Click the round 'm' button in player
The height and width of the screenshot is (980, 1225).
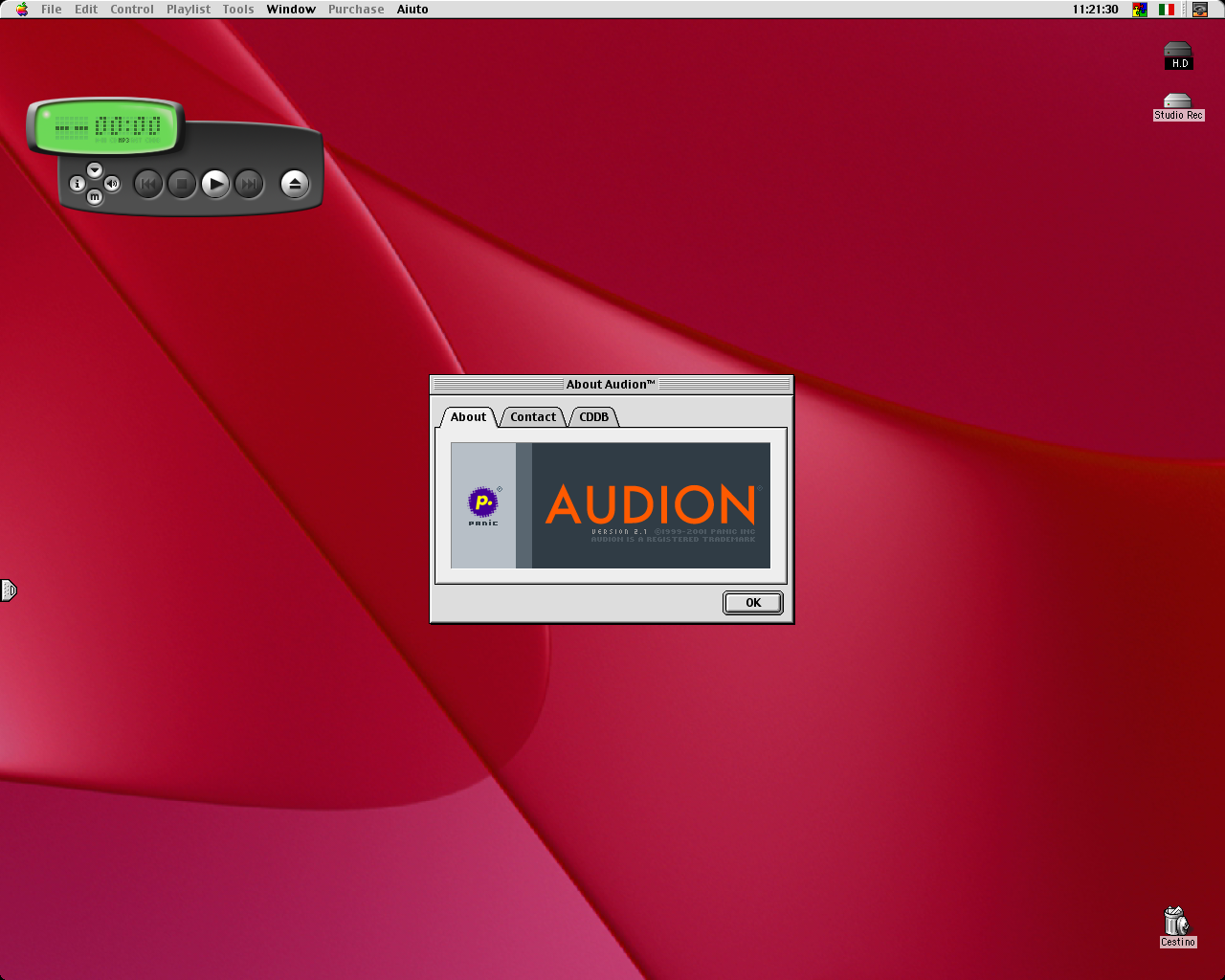coord(95,197)
